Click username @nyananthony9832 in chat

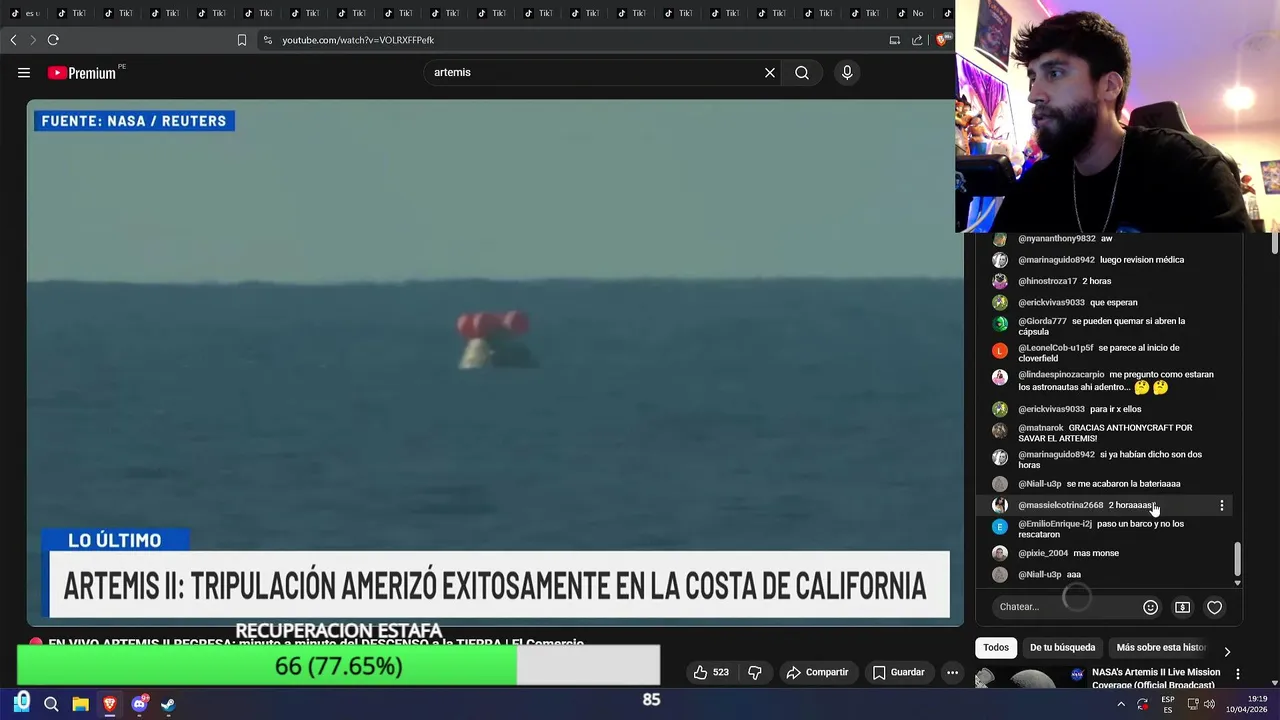click(x=1057, y=239)
